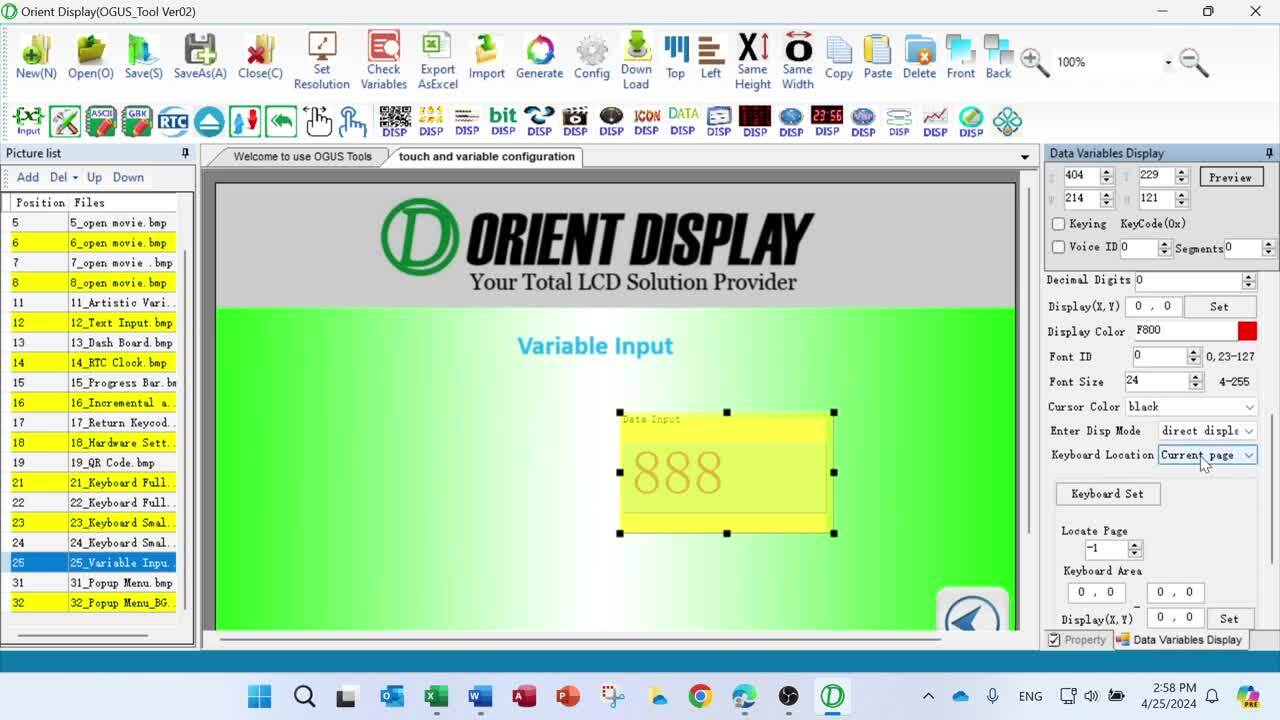Select touch and variable configuration tab
This screenshot has width=1280, height=720.
pyautogui.click(x=486, y=157)
